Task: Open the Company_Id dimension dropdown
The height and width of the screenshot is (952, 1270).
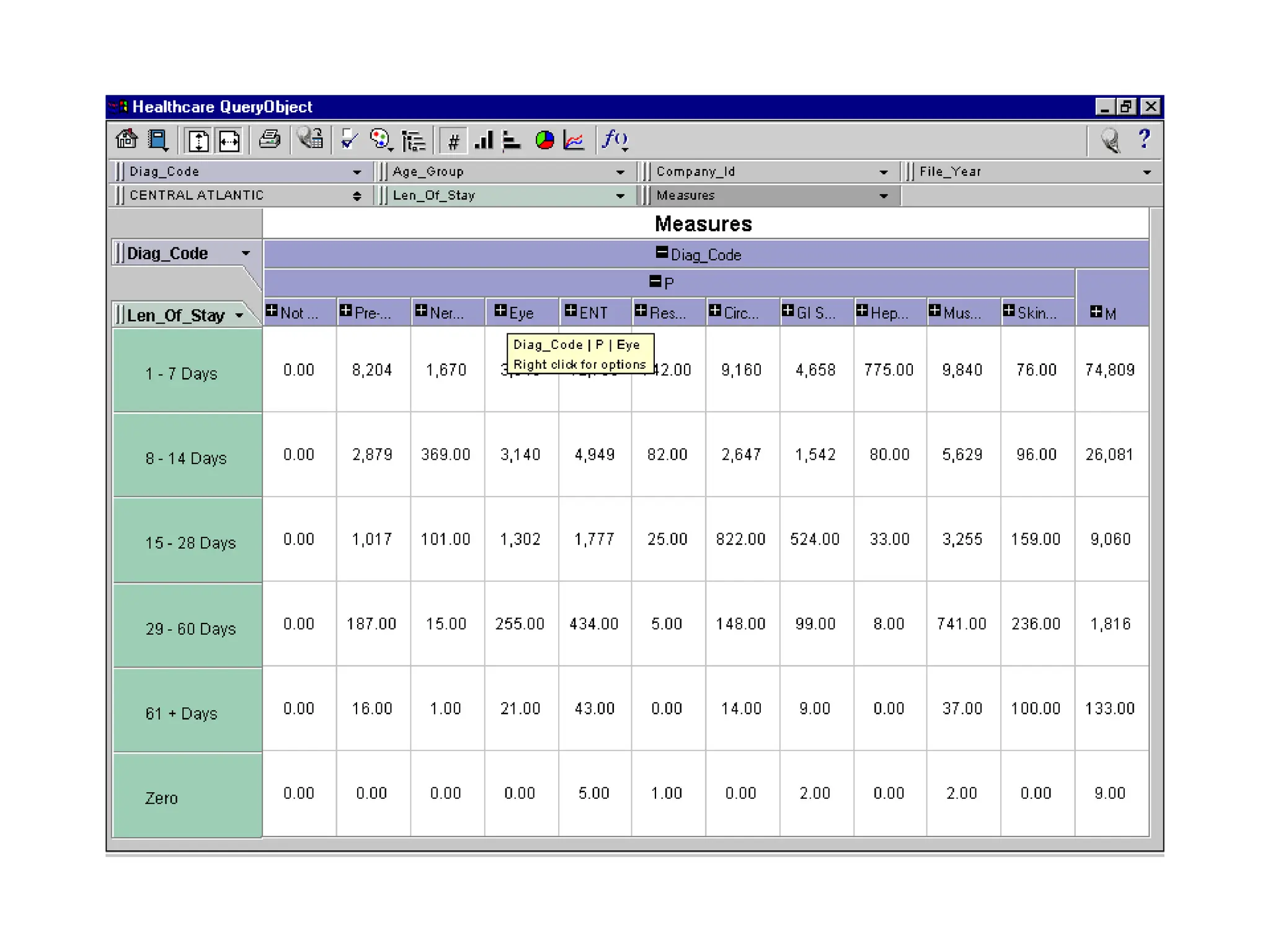Action: (883, 172)
